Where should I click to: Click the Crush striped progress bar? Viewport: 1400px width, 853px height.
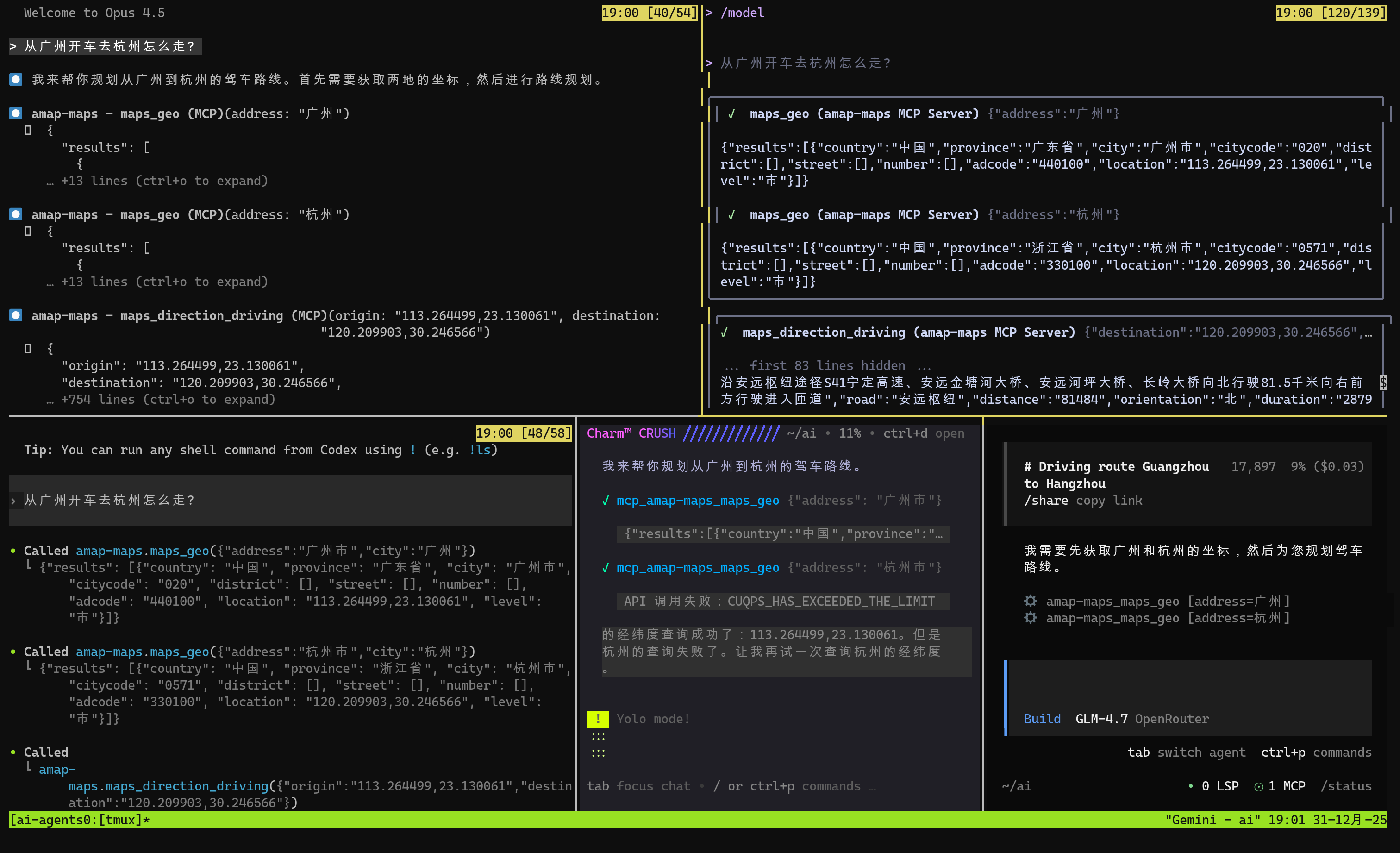[731, 433]
